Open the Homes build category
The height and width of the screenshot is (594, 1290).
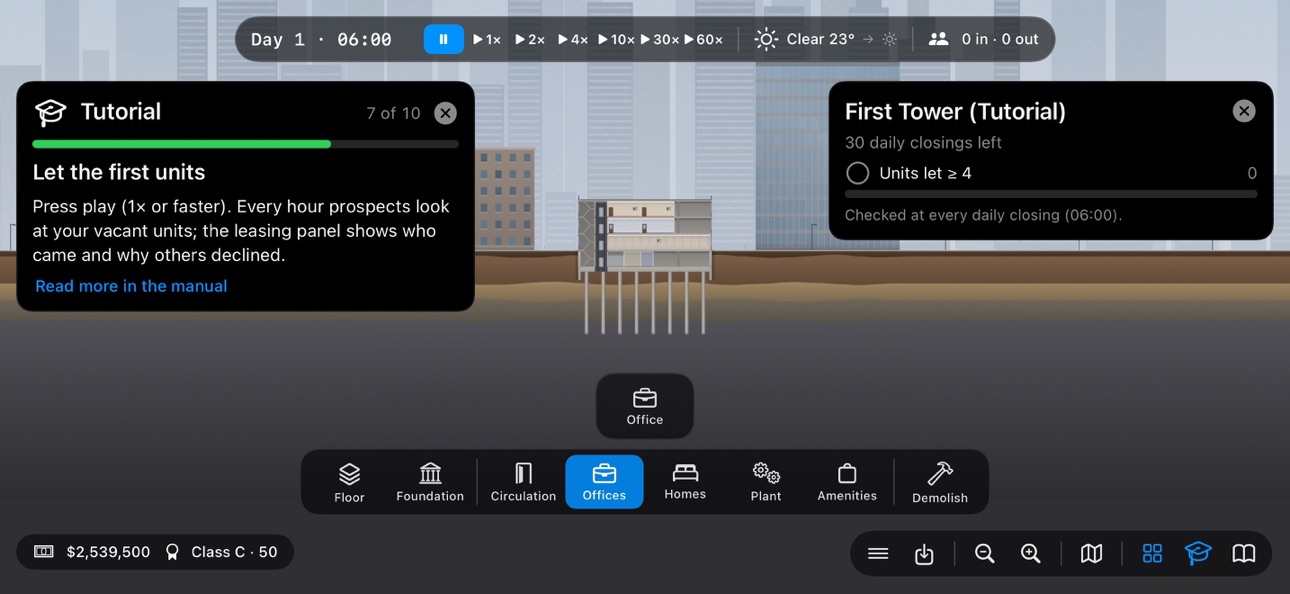click(x=685, y=482)
